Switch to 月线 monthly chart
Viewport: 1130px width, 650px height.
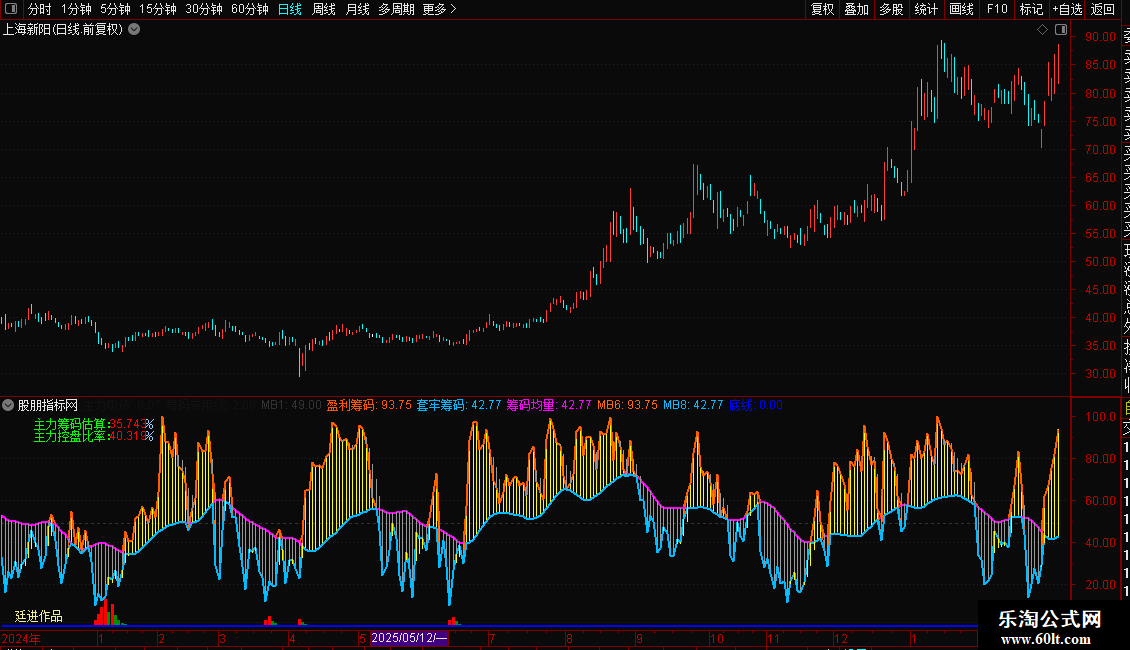click(357, 9)
